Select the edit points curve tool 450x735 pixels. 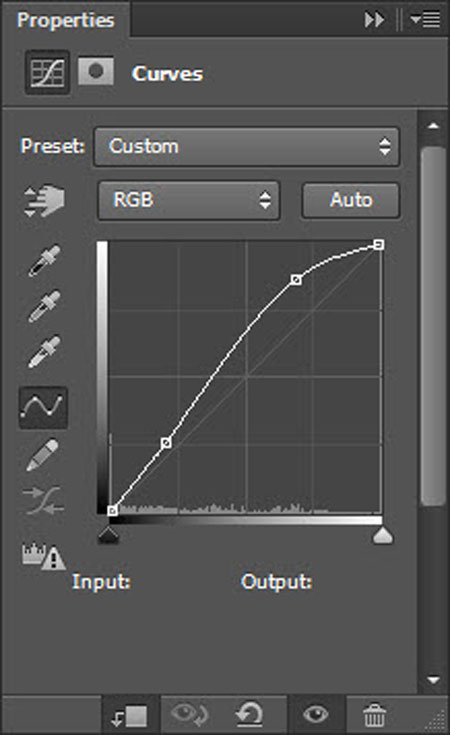(x=43, y=407)
